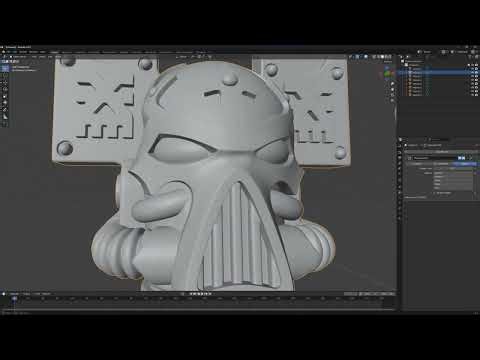Select the Move tool
The width and height of the screenshot is (480, 360).
[5, 83]
